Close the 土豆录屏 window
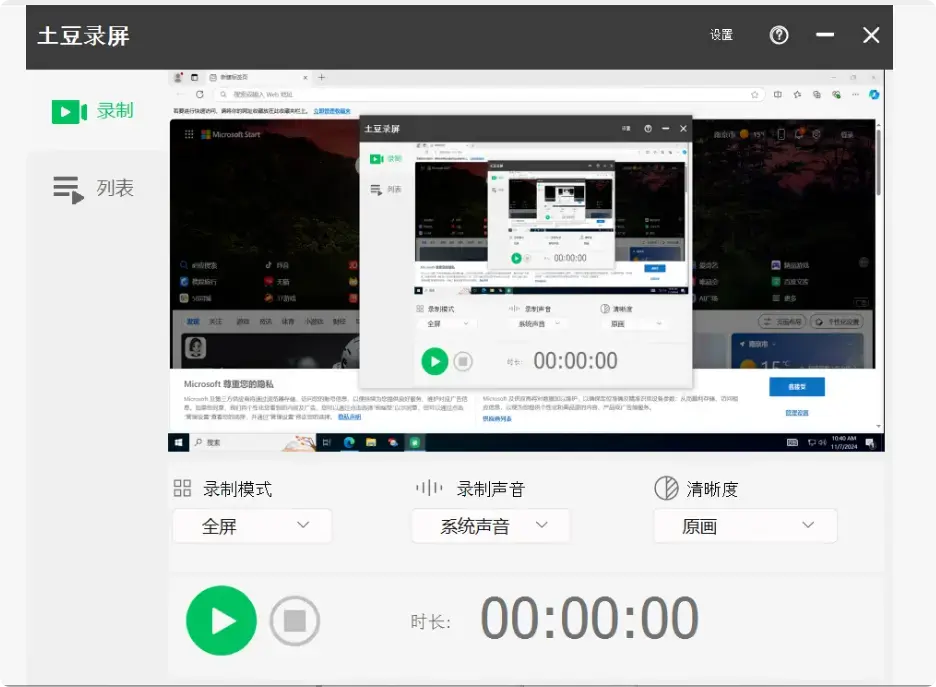This screenshot has height=687, width=936. 870,36
